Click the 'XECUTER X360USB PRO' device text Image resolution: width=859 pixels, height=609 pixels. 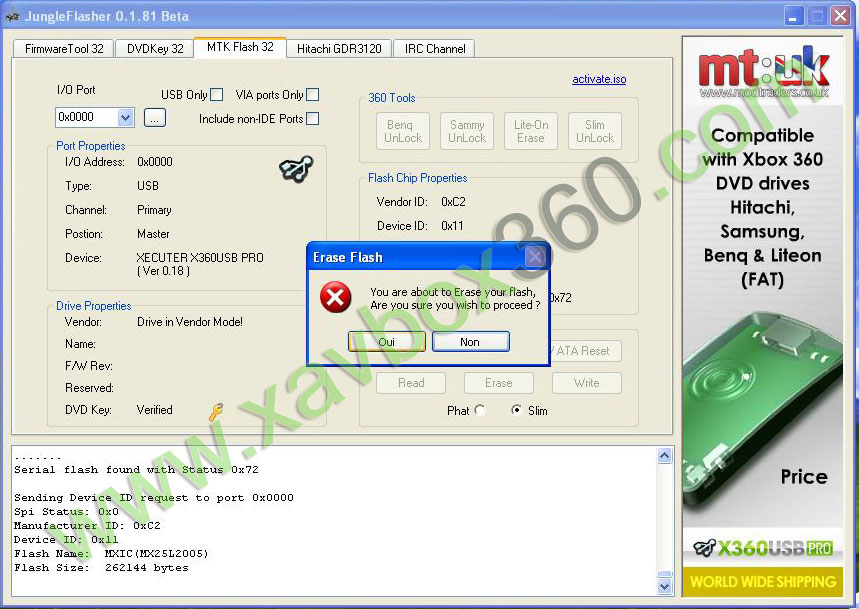tap(200, 258)
